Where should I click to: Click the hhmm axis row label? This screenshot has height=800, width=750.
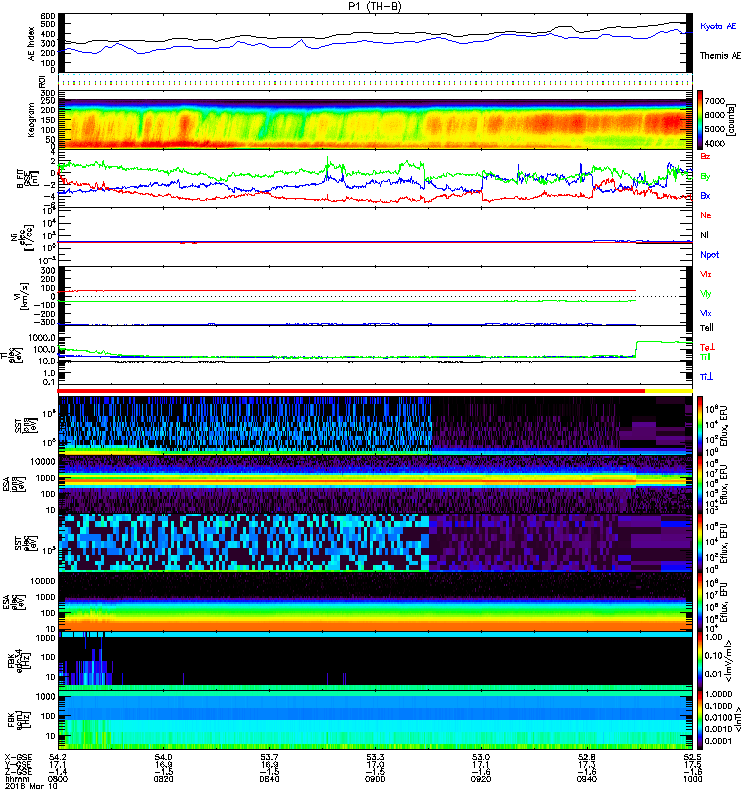(x=17, y=779)
